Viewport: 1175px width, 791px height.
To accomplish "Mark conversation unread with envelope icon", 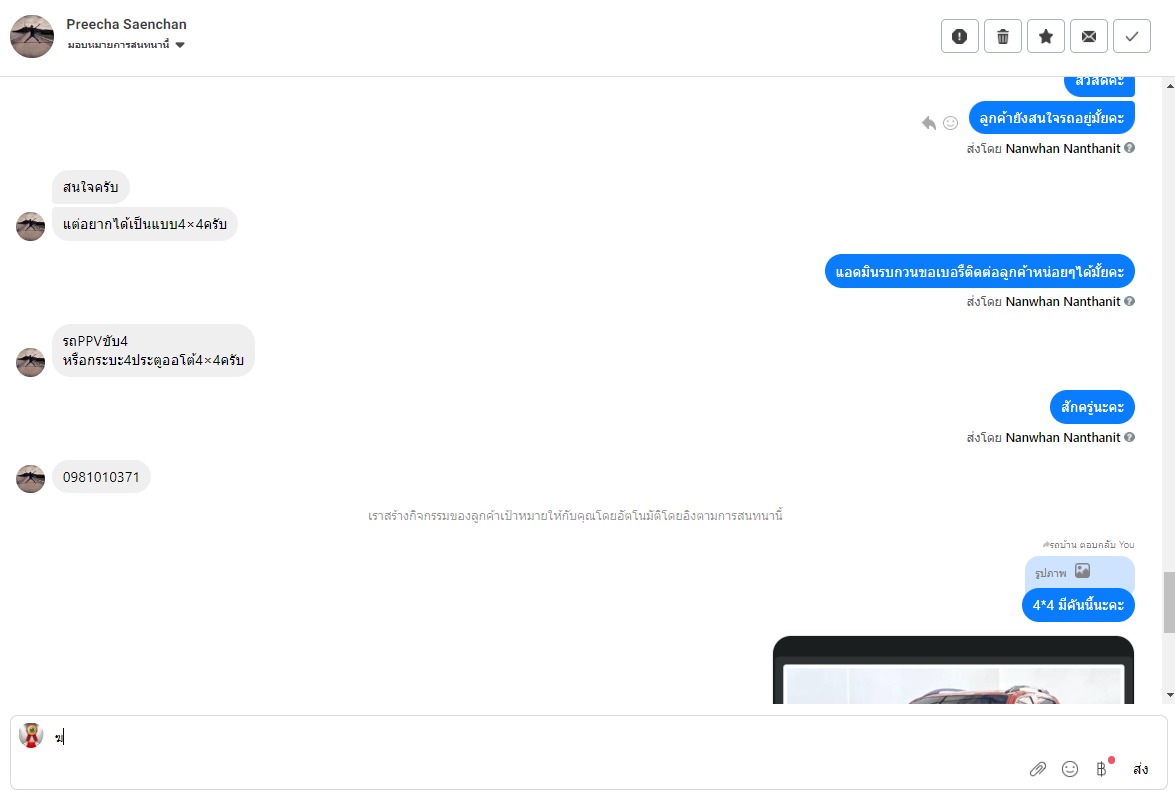I will coord(1089,36).
